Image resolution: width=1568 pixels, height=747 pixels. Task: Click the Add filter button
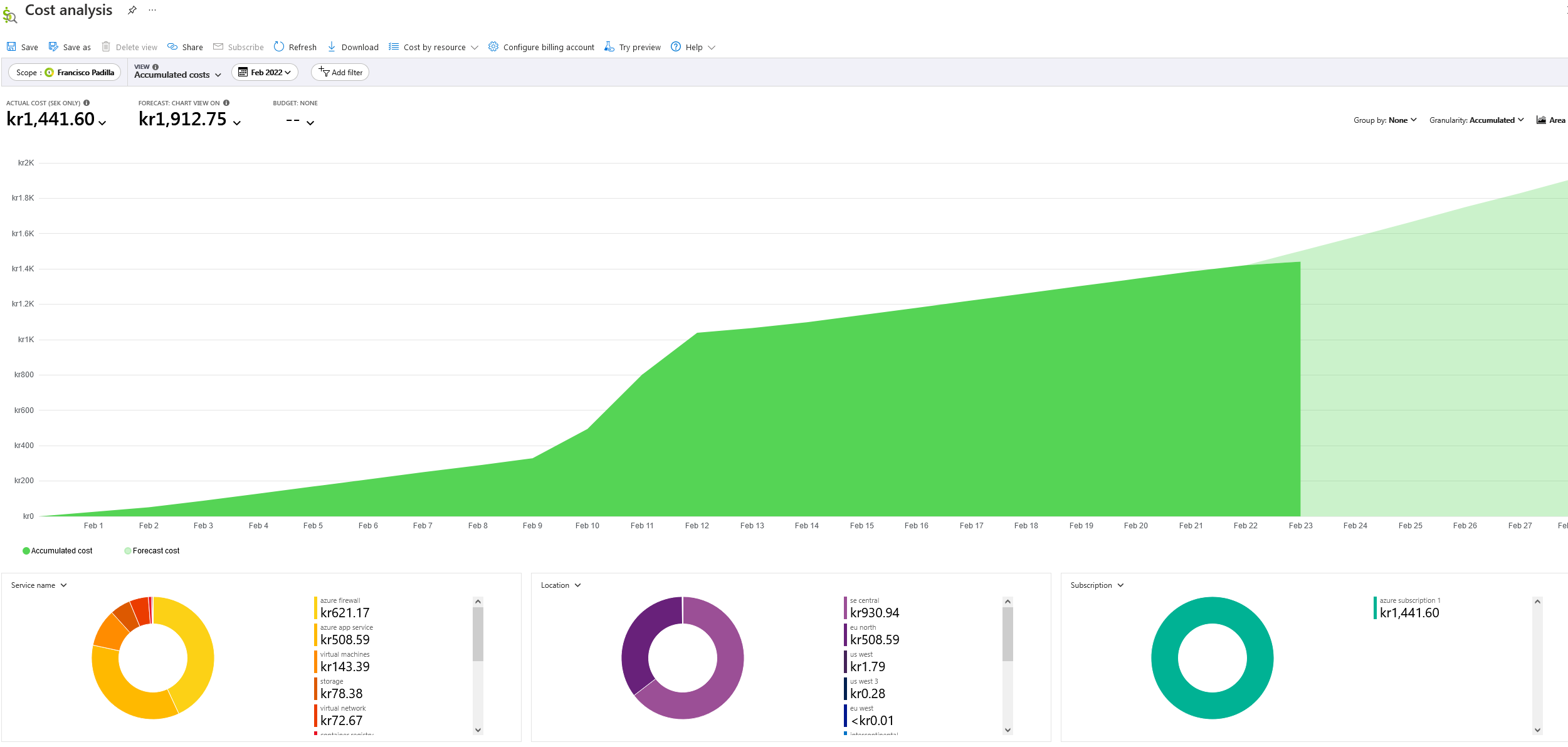[340, 73]
